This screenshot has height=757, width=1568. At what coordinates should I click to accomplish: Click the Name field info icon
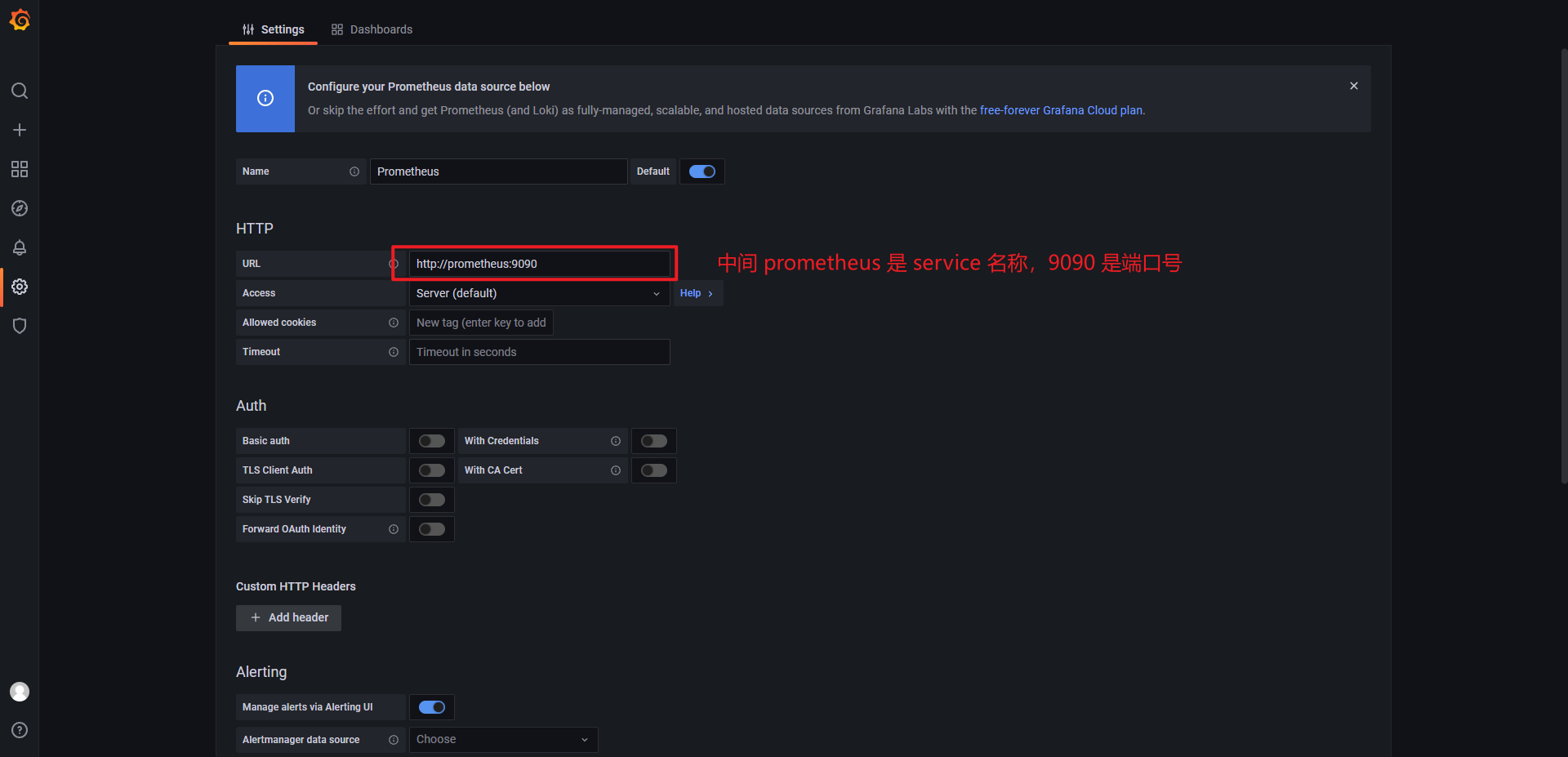tap(354, 171)
